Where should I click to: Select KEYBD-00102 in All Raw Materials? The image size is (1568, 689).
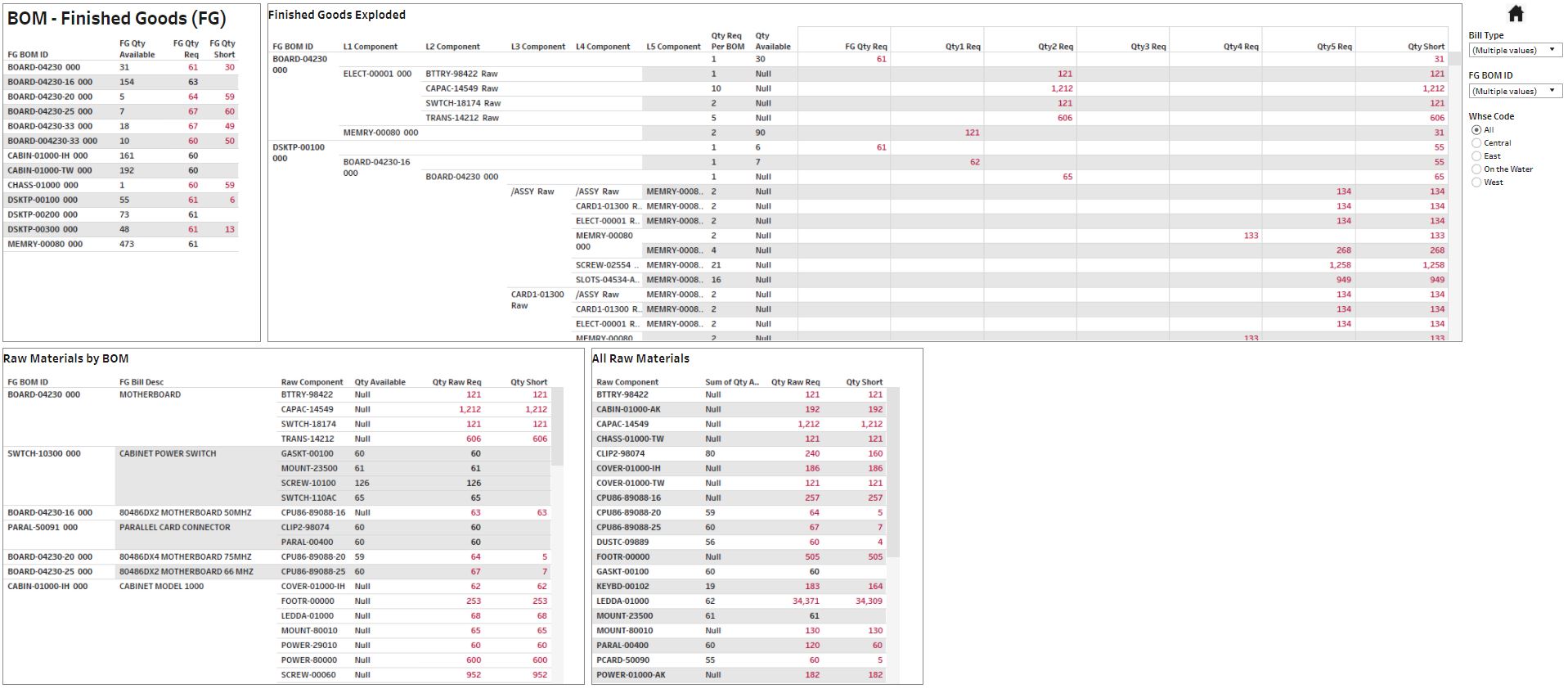coord(622,586)
